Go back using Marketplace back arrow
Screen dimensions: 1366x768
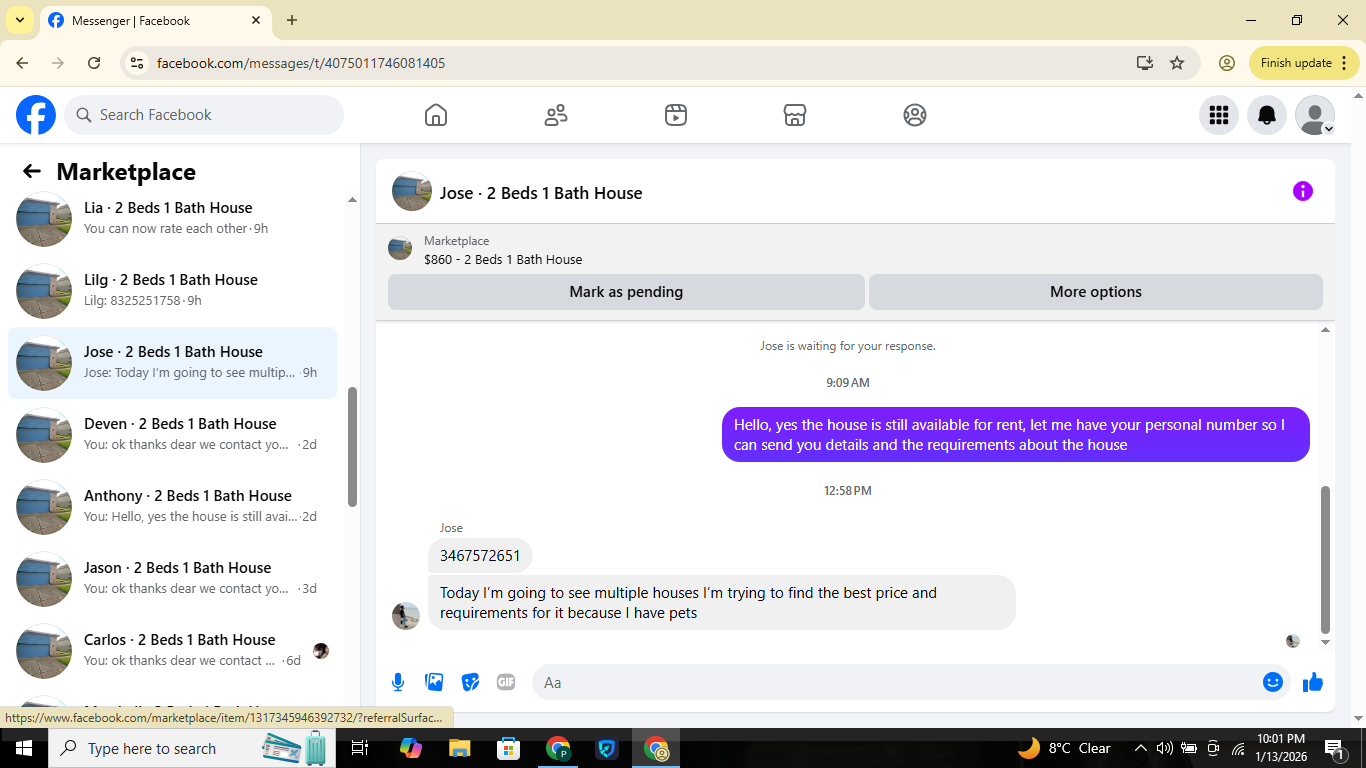click(32, 172)
